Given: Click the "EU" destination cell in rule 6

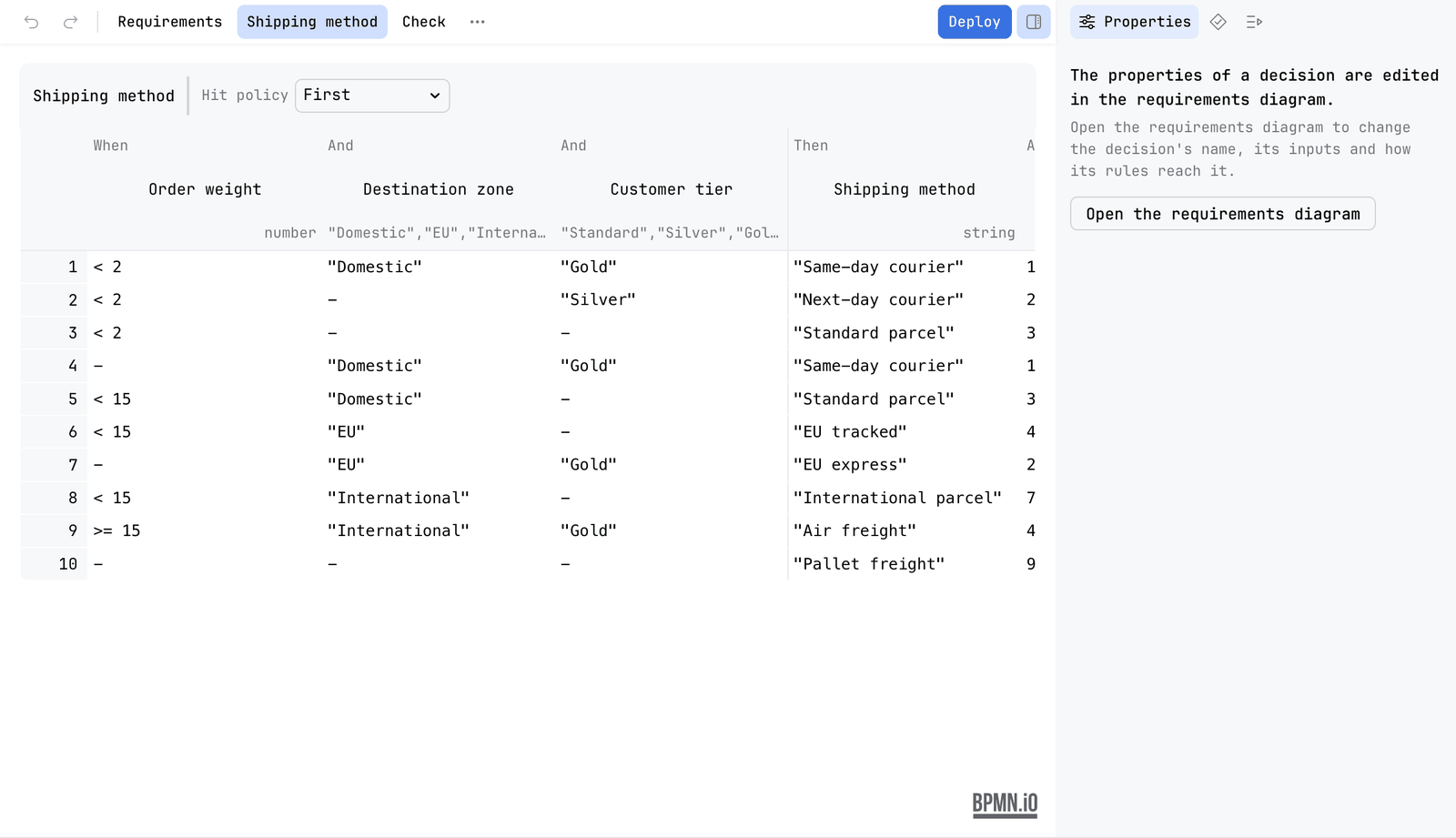Looking at the screenshot, I should pos(438,432).
